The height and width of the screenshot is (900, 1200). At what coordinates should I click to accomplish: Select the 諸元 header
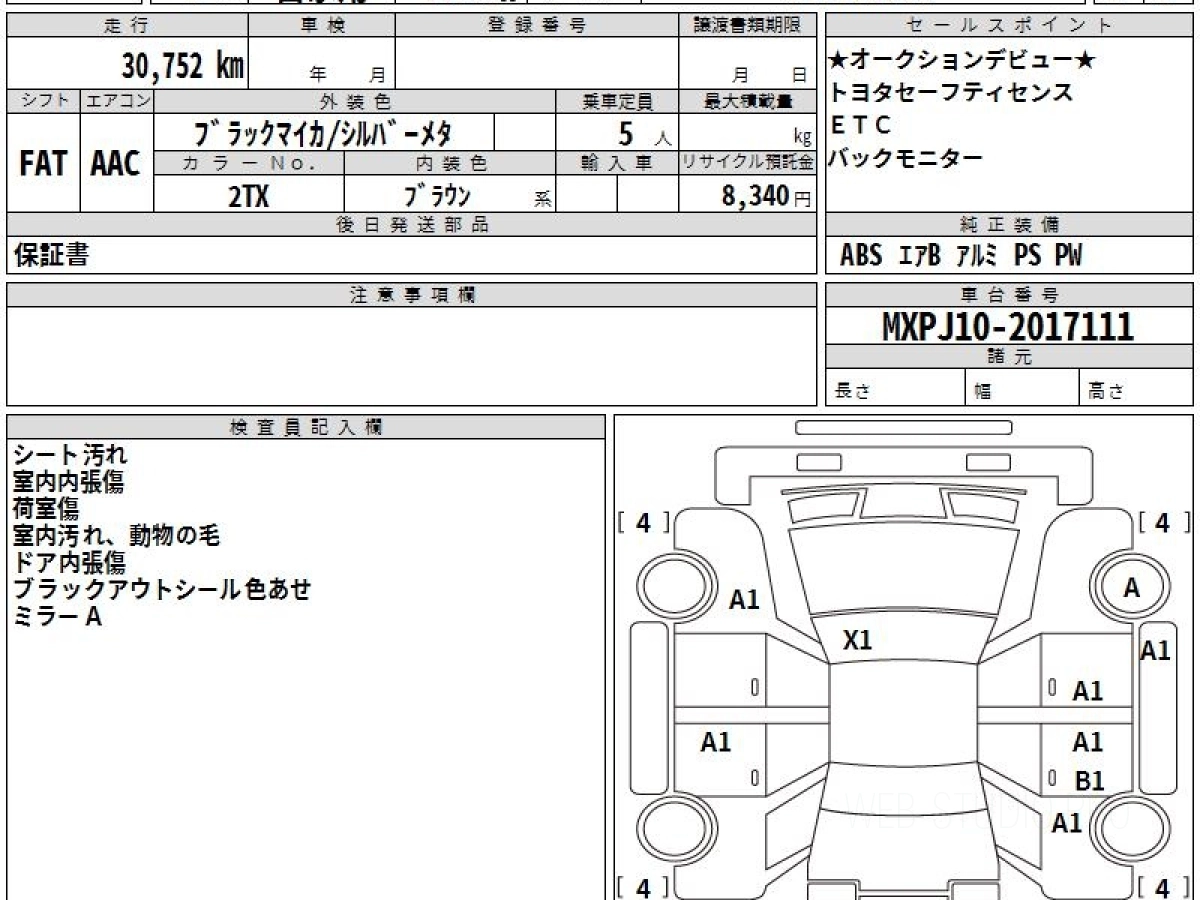pyautogui.click(x=1010, y=357)
